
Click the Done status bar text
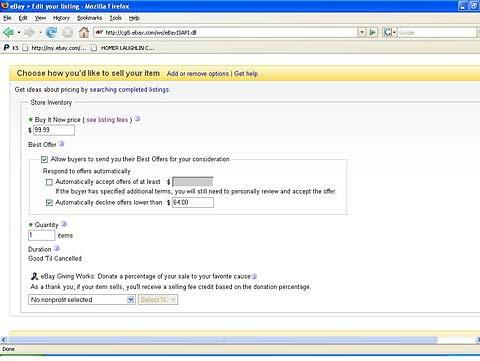[x=8, y=349]
